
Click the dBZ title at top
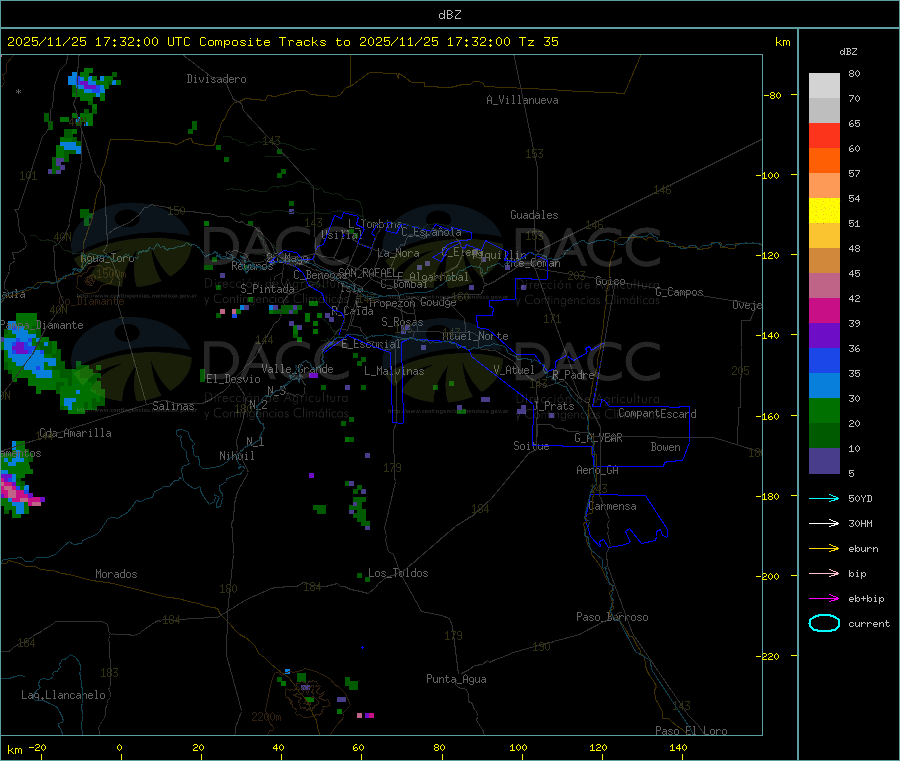(449, 15)
